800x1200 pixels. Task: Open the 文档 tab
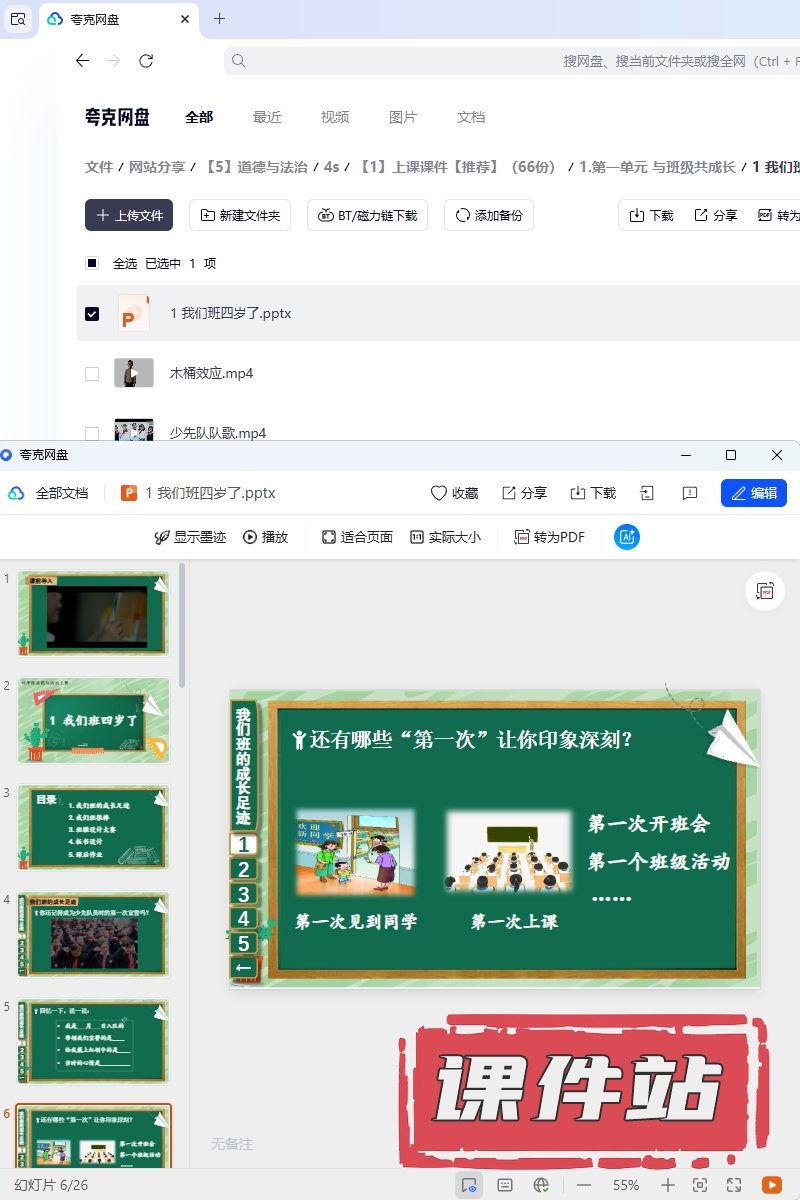471,117
